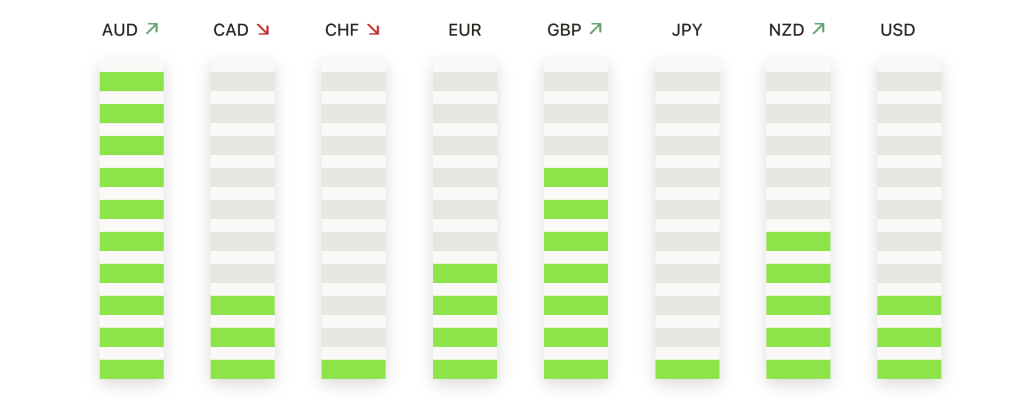The width and height of the screenshot is (1024, 404).
Task: Click the single green bar in JPY meter
Action: click(x=688, y=369)
